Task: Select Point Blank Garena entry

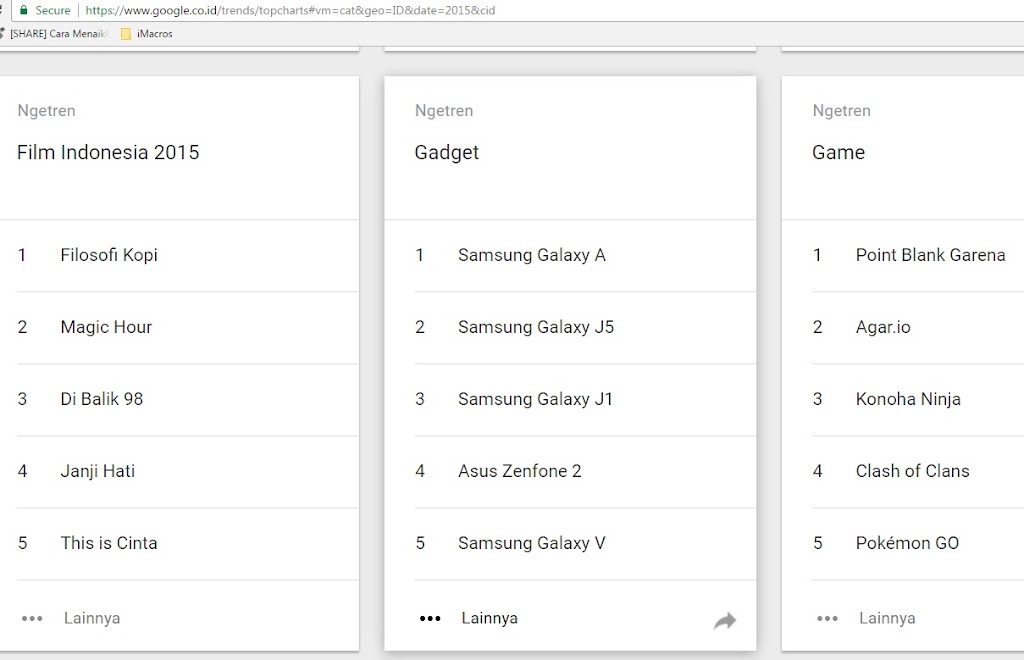Action: point(931,255)
